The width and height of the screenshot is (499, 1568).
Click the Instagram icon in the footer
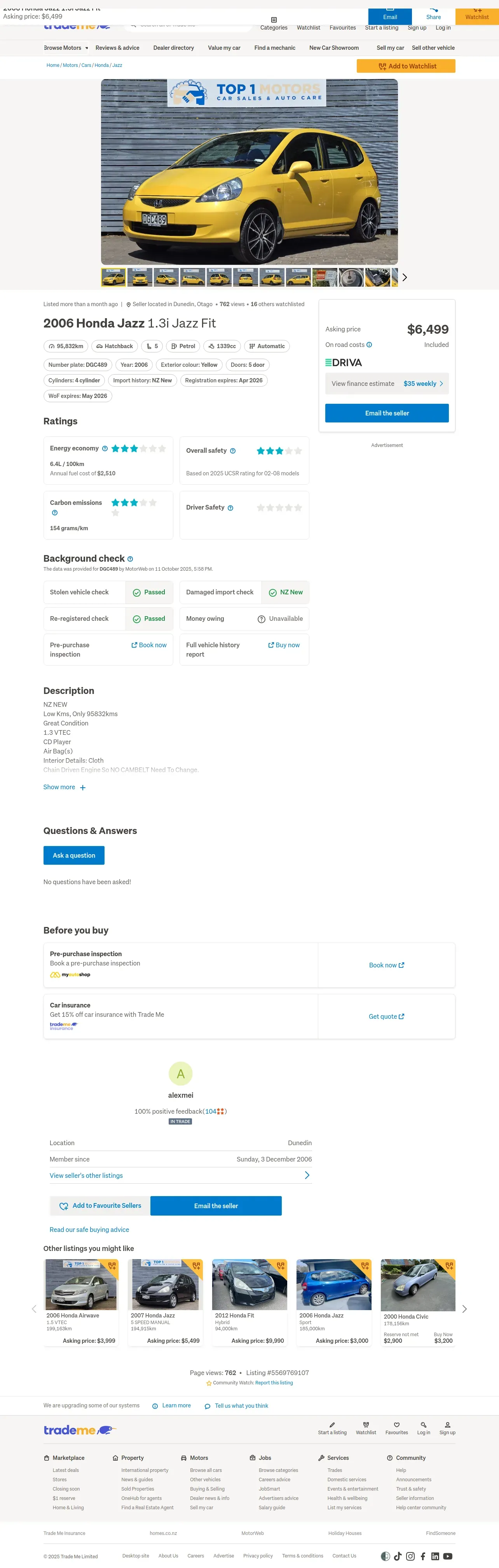coord(410,1556)
